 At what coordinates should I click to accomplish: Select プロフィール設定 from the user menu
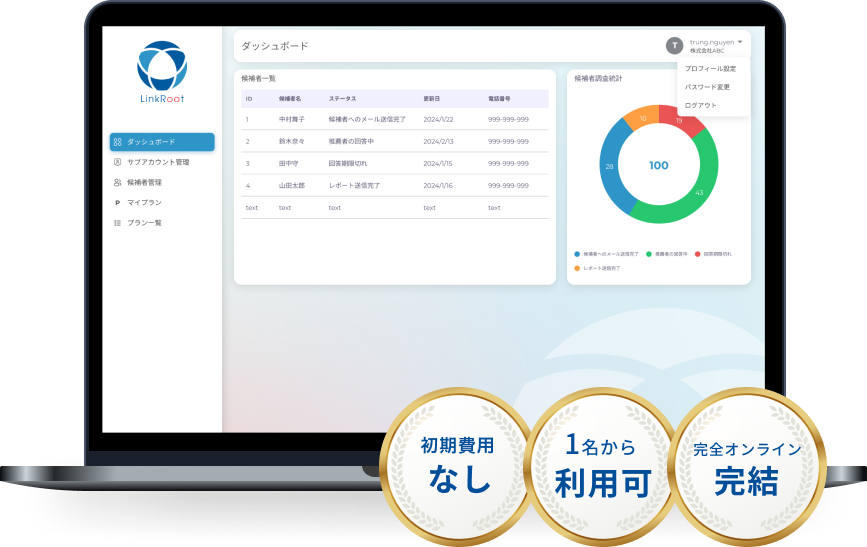tap(710, 69)
